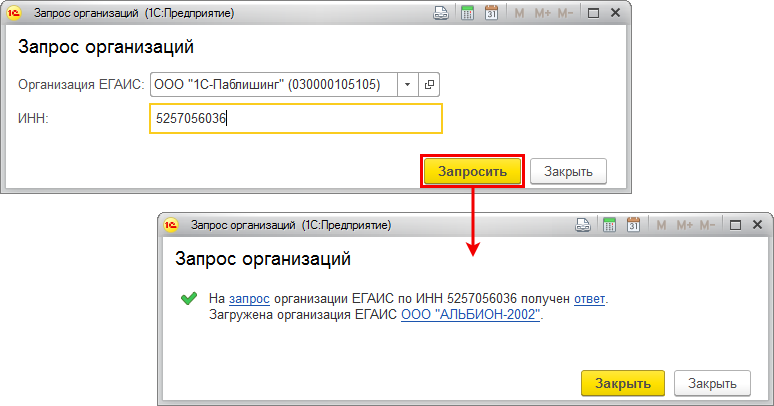Viewport: 774px width, 406px height.
Task: Close the top window with X
Action: point(616,13)
